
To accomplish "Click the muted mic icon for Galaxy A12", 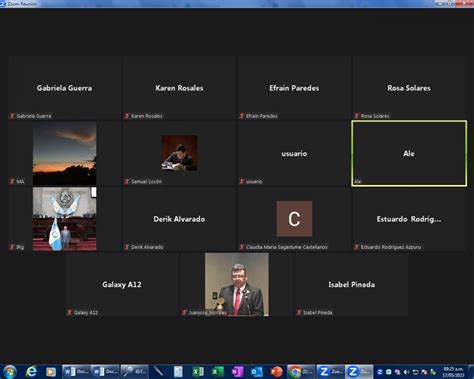I will tap(70, 312).
